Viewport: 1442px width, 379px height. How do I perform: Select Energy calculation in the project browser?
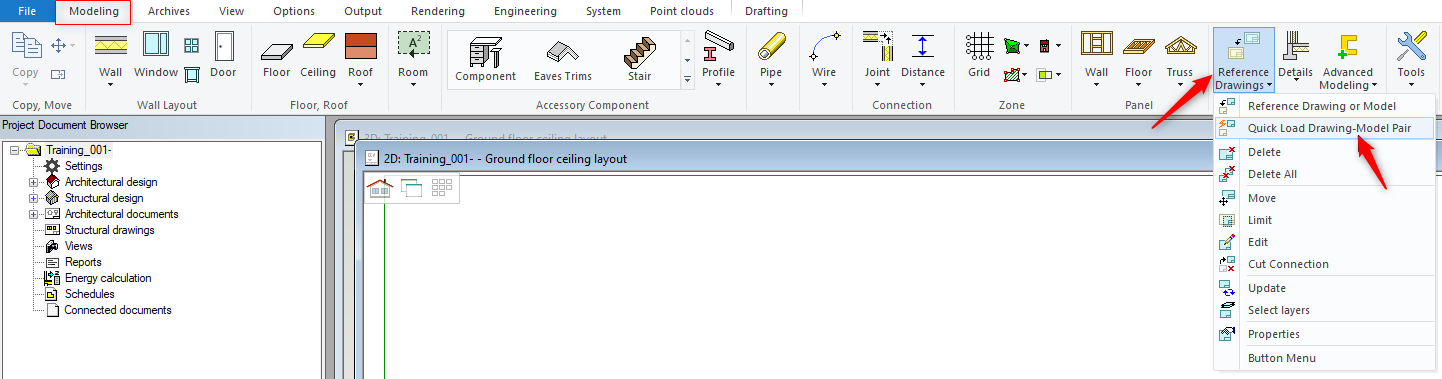coord(108,278)
